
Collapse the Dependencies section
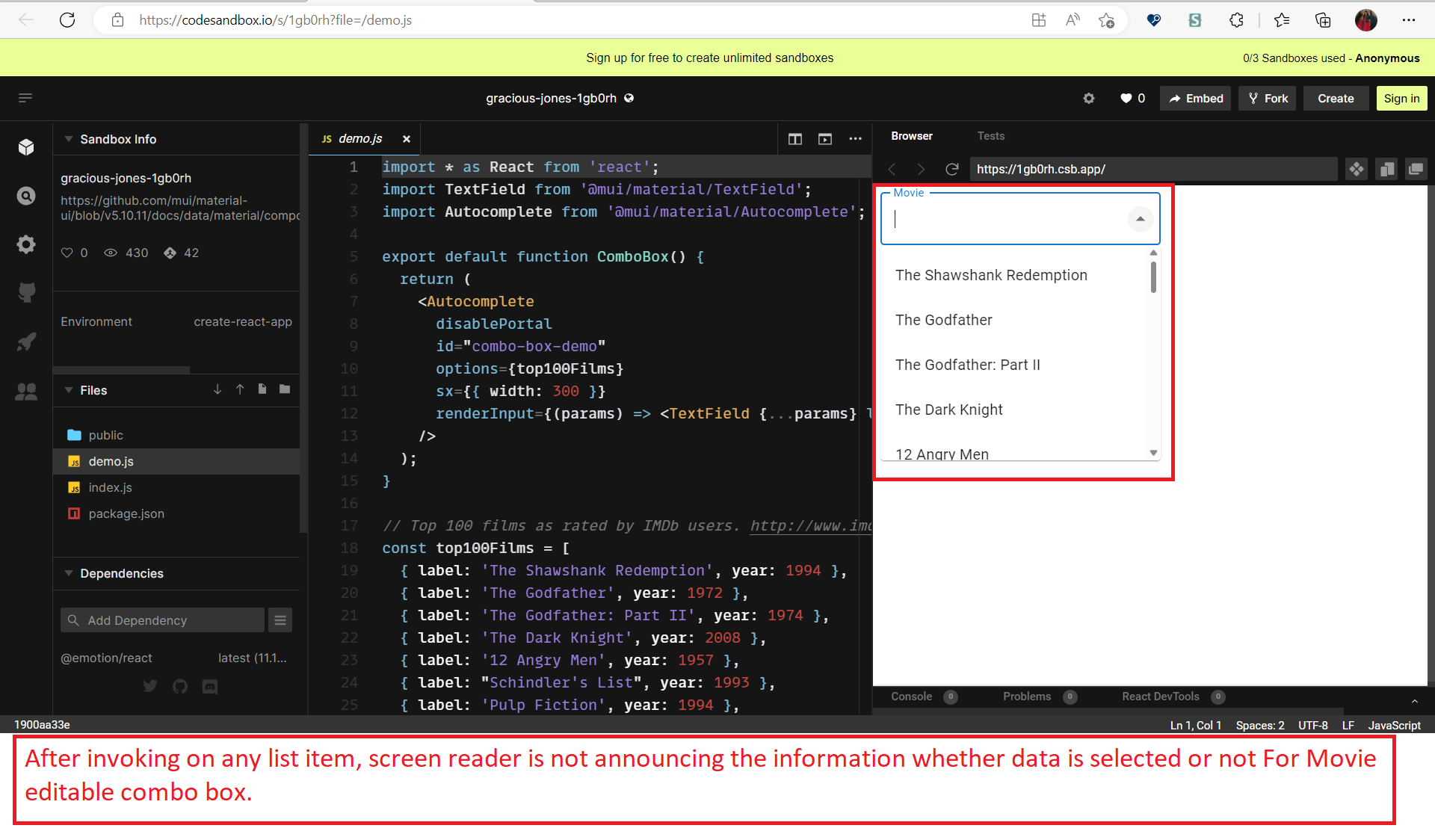[x=69, y=573]
